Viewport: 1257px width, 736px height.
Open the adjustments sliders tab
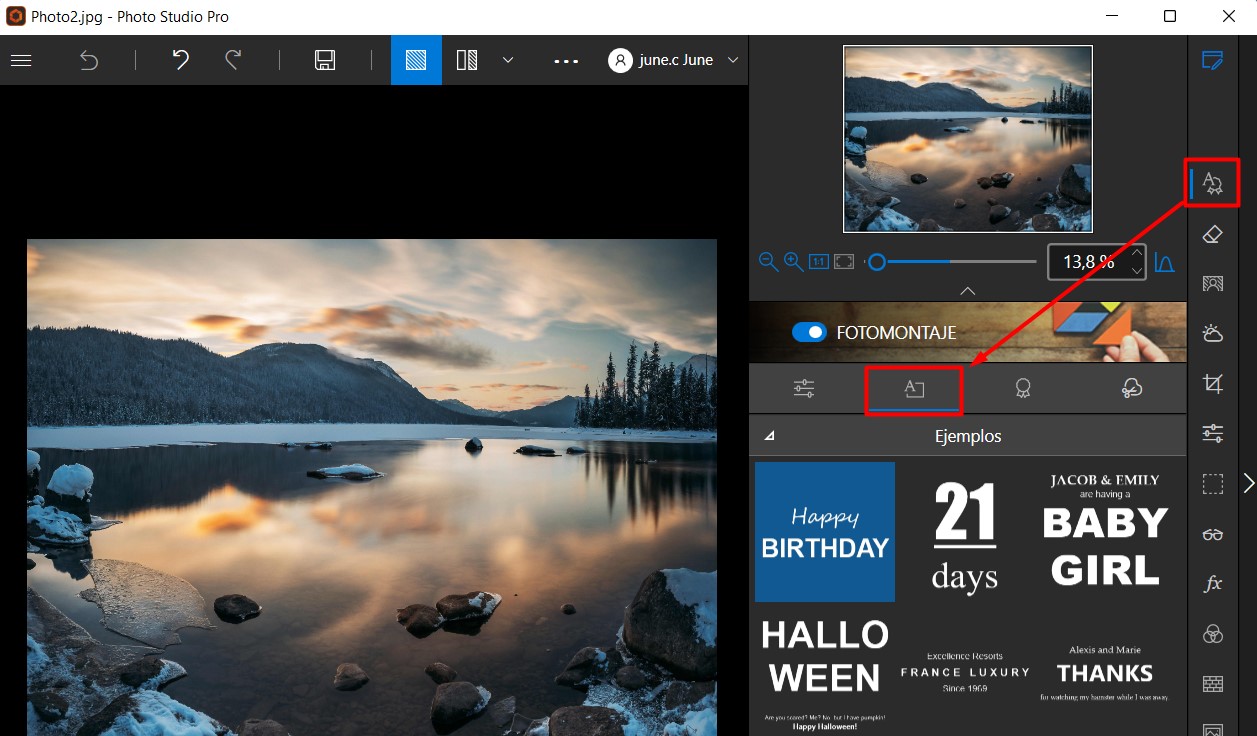(x=804, y=389)
